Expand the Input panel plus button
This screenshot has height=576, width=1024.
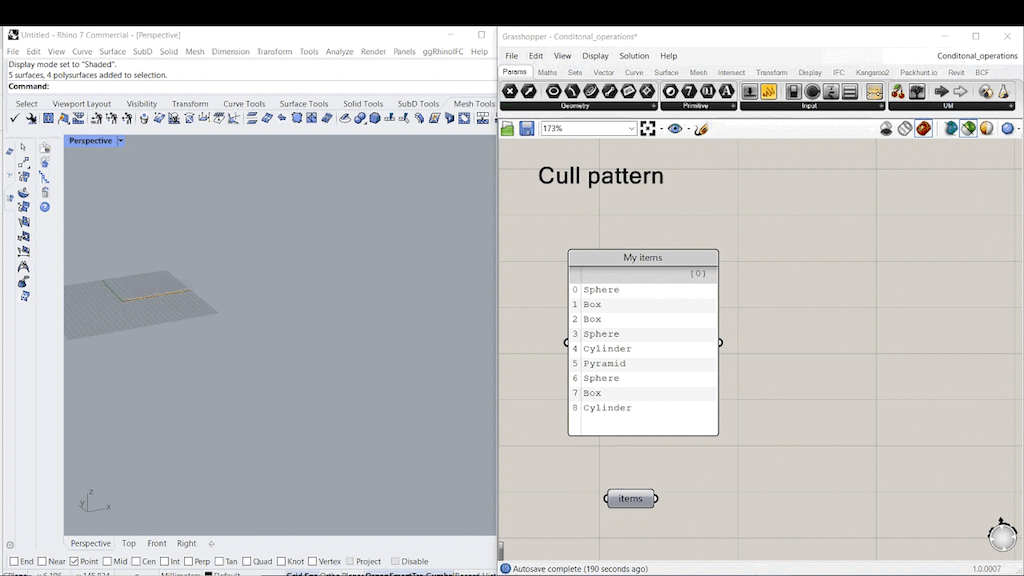[x=881, y=106]
